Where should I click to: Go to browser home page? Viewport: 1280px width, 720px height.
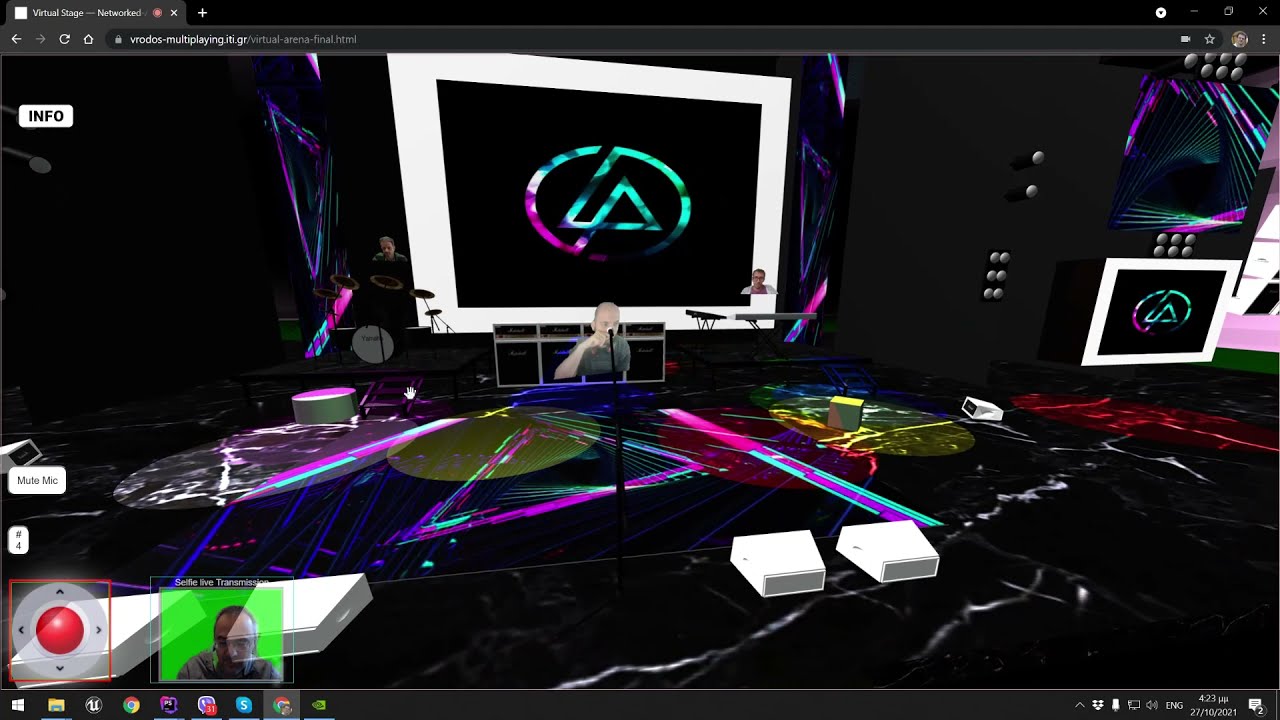coord(88,39)
